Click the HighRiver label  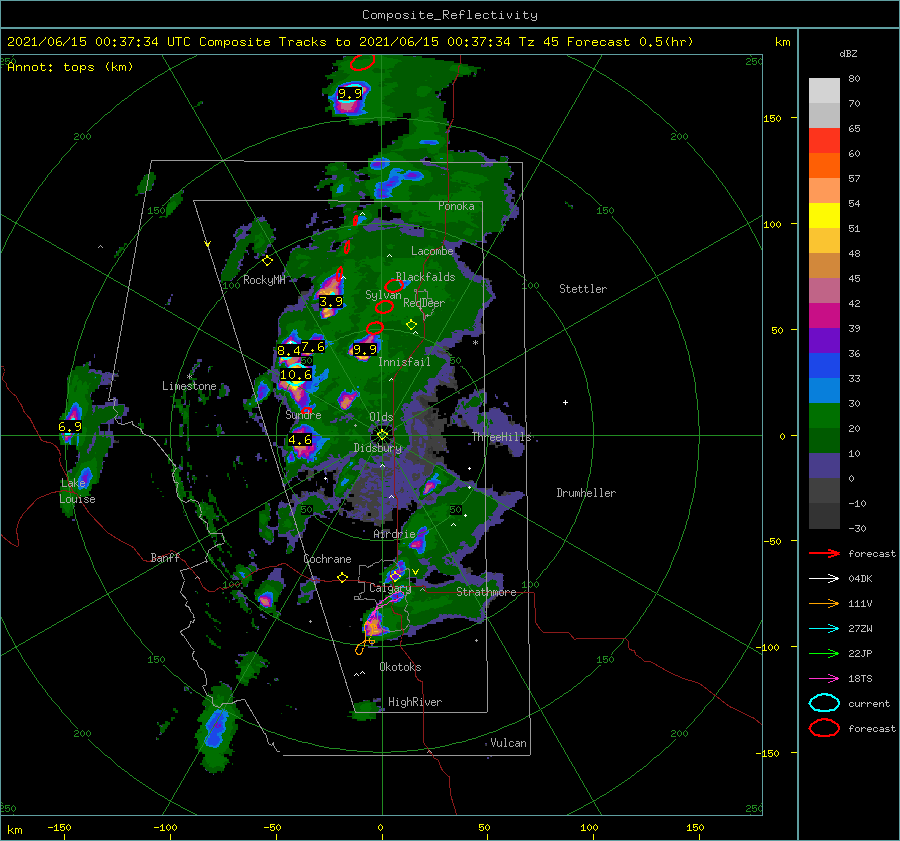[415, 702]
